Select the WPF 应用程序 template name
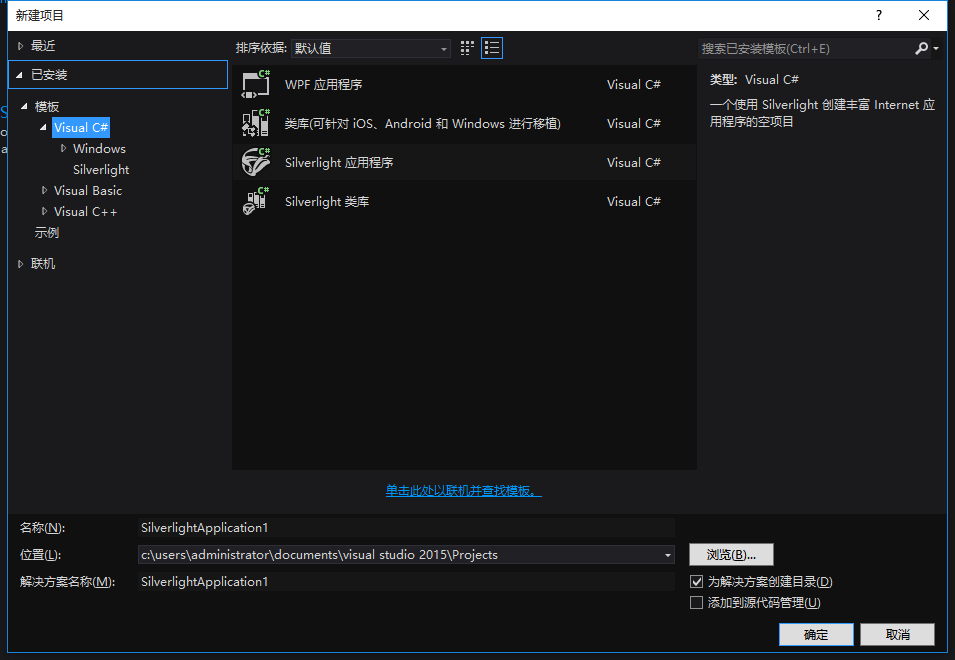955x660 pixels. click(323, 85)
